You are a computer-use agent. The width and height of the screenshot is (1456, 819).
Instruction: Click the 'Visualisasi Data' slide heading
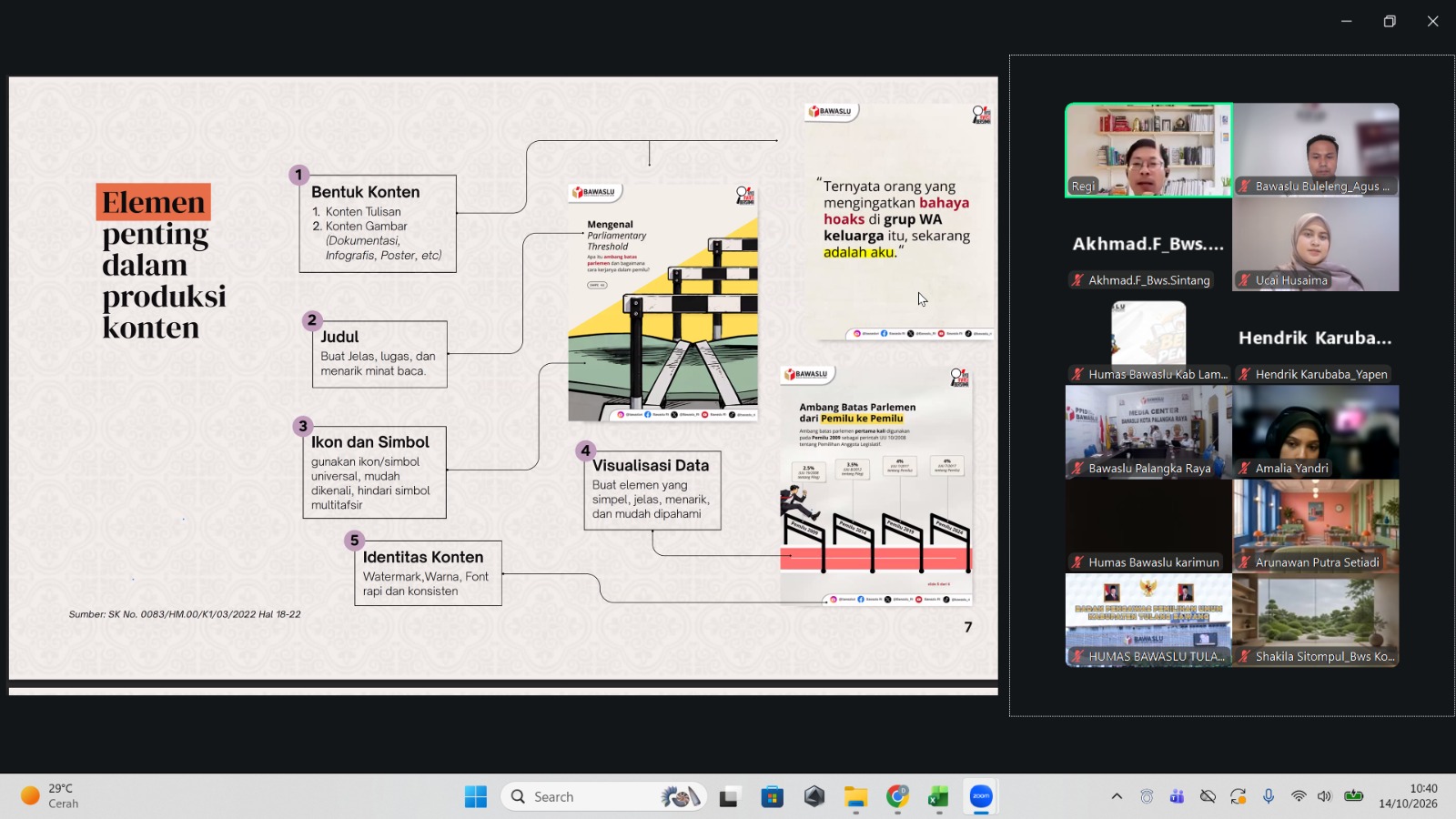(x=651, y=466)
